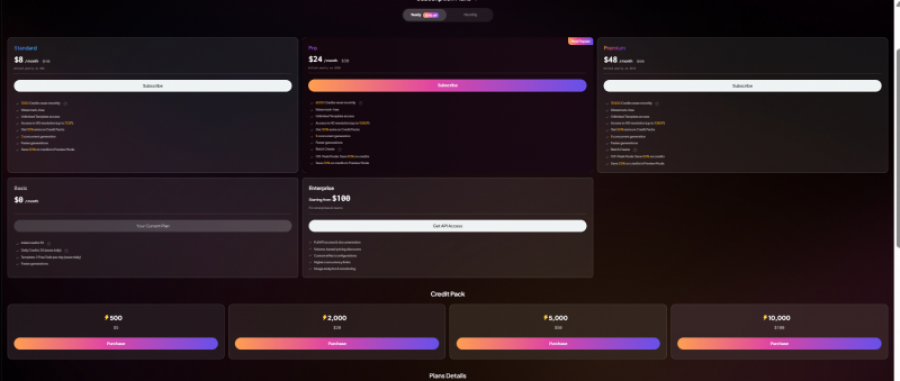Click the 10,000 credit pack amount
Screen dimensions: 900x381
point(779,318)
